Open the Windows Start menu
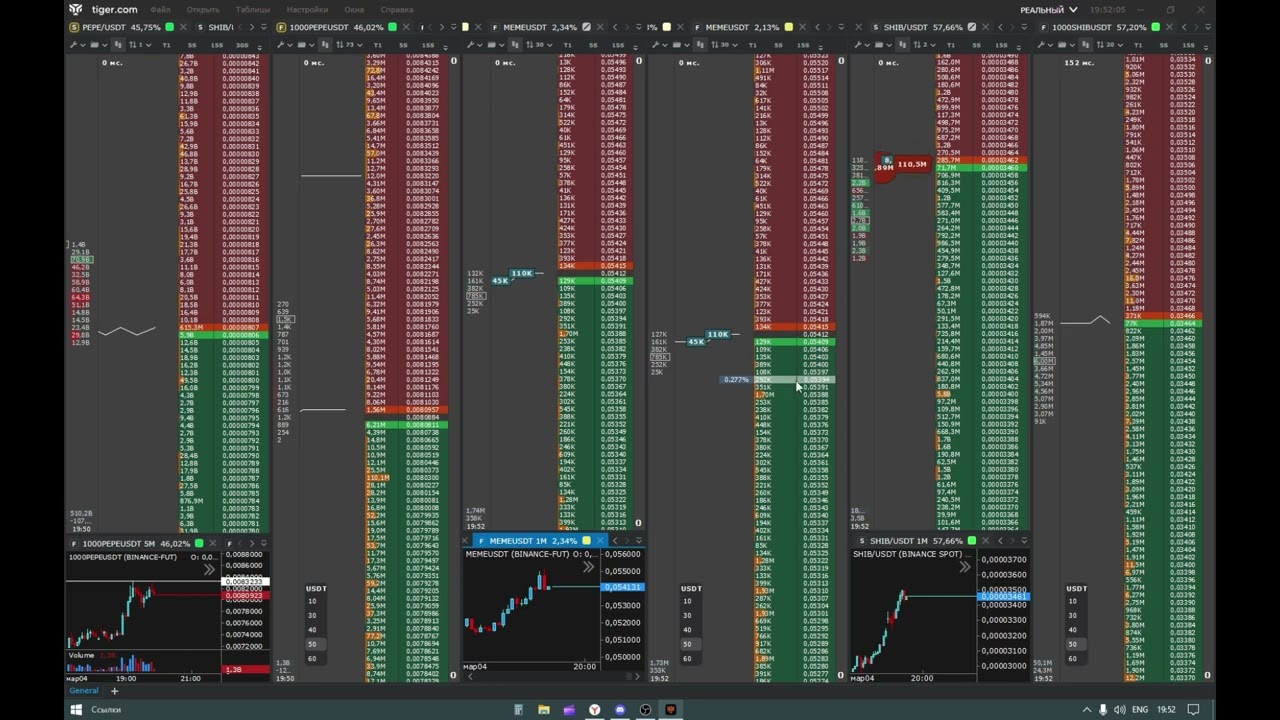Screen dimensions: 1280x720 coord(75,709)
